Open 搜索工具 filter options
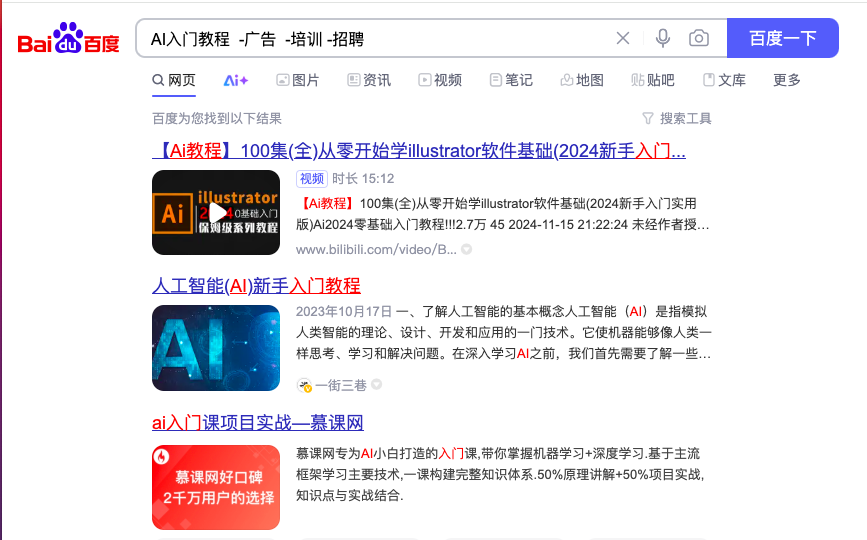Image resolution: width=867 pixels, height=540 pixels. (x=677, y=118)
